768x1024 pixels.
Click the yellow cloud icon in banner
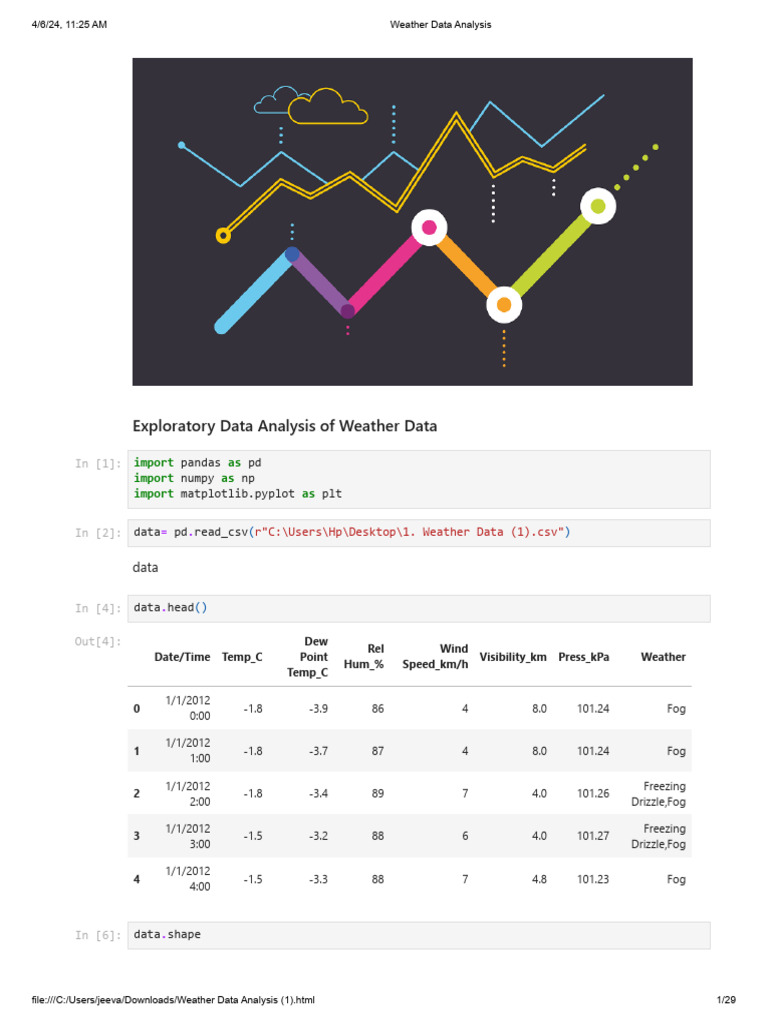[328, 106]
